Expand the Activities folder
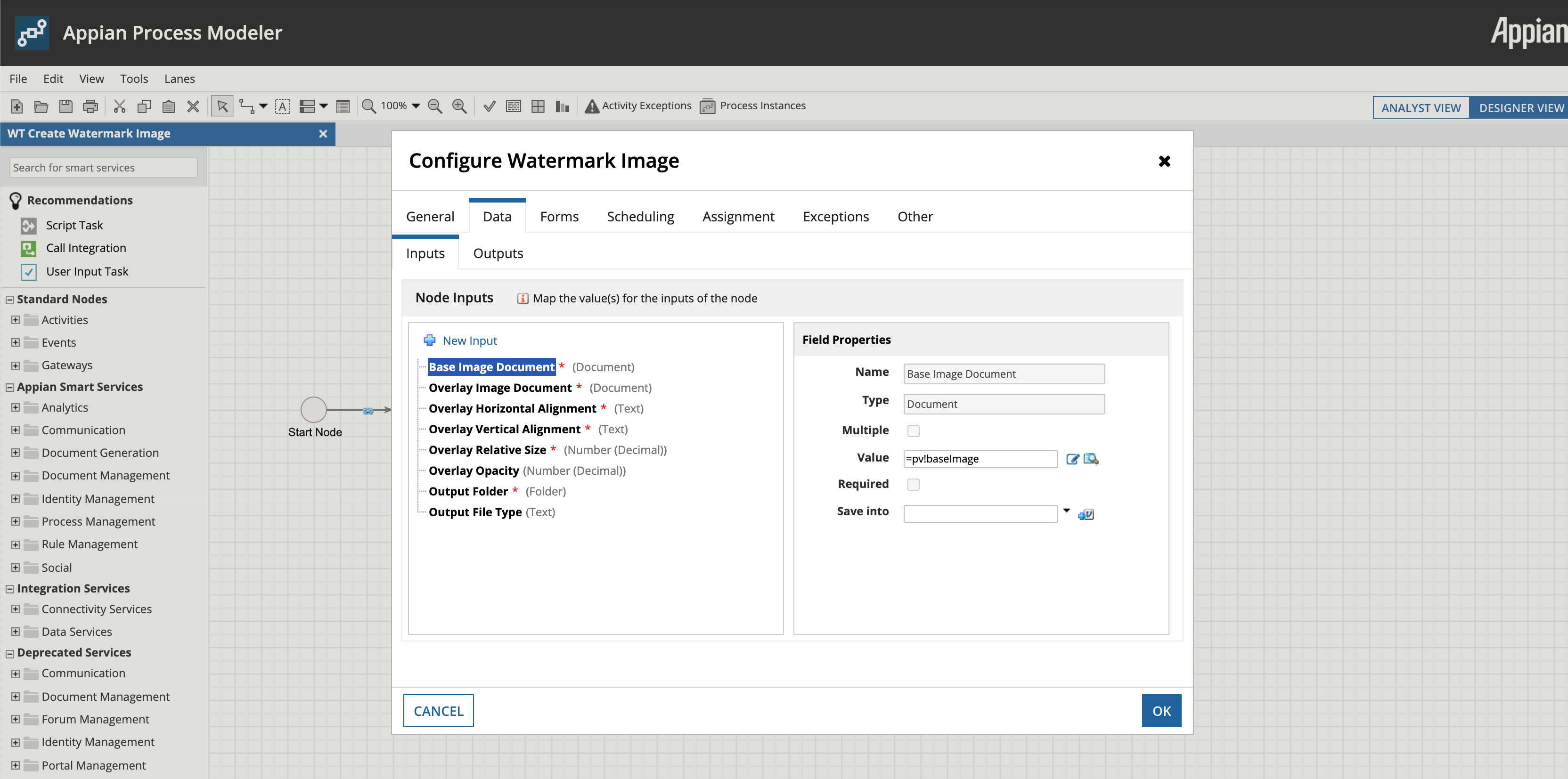This screenshot has width=1568, height=779. pyautogui.click(x=15, y=319)
